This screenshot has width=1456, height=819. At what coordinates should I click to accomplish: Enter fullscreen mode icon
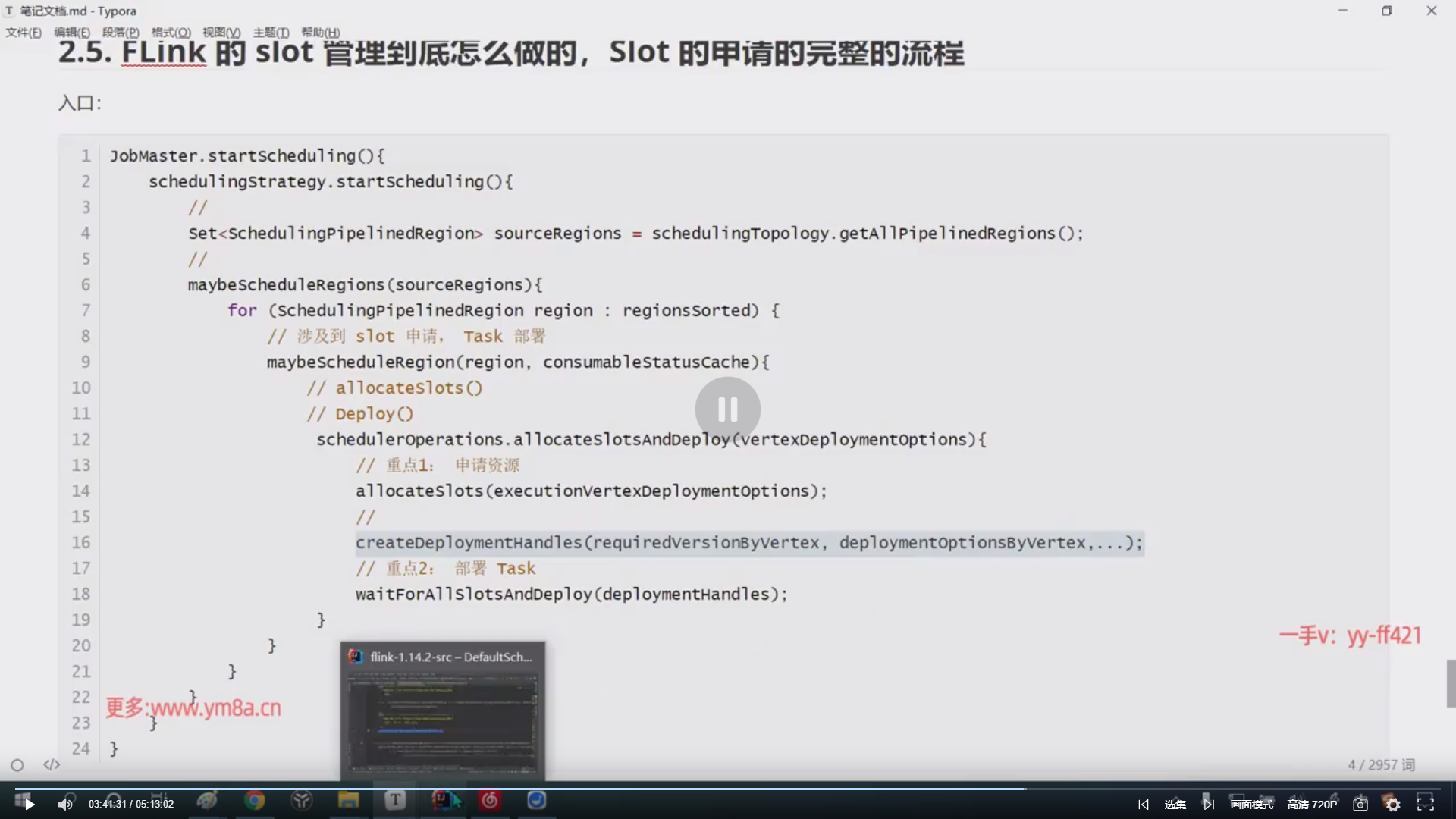[1426, 804]
